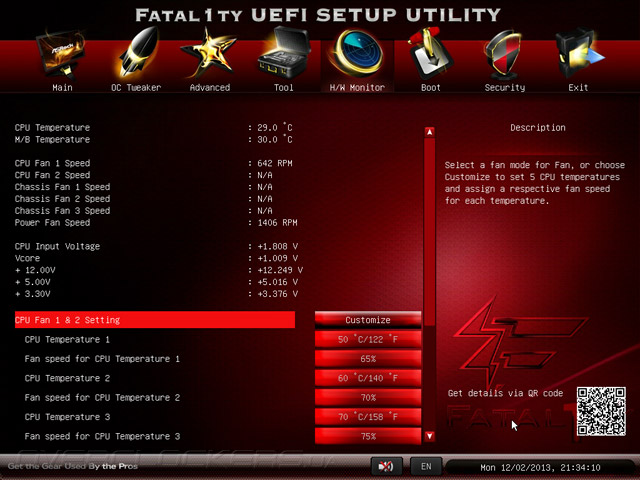Open the Security tab label
This screenshot has height=480, width=640.
504,87
